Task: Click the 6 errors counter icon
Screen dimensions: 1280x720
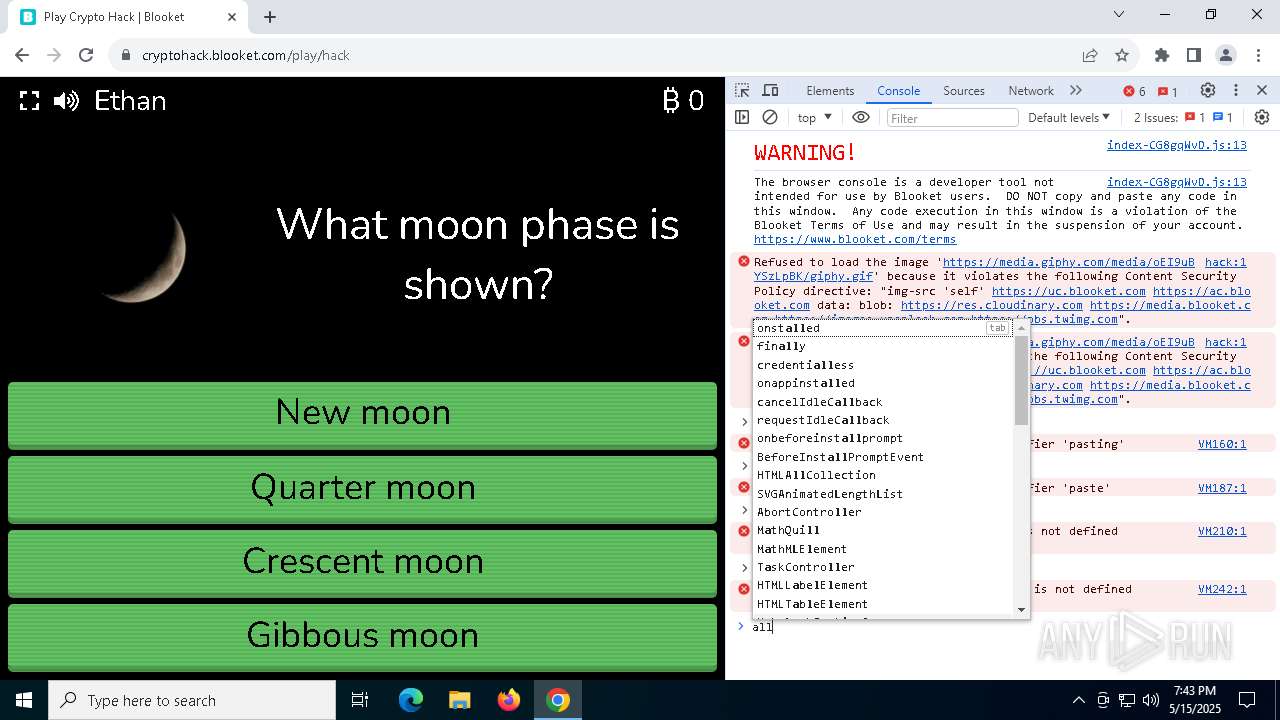Action: 1134,91
